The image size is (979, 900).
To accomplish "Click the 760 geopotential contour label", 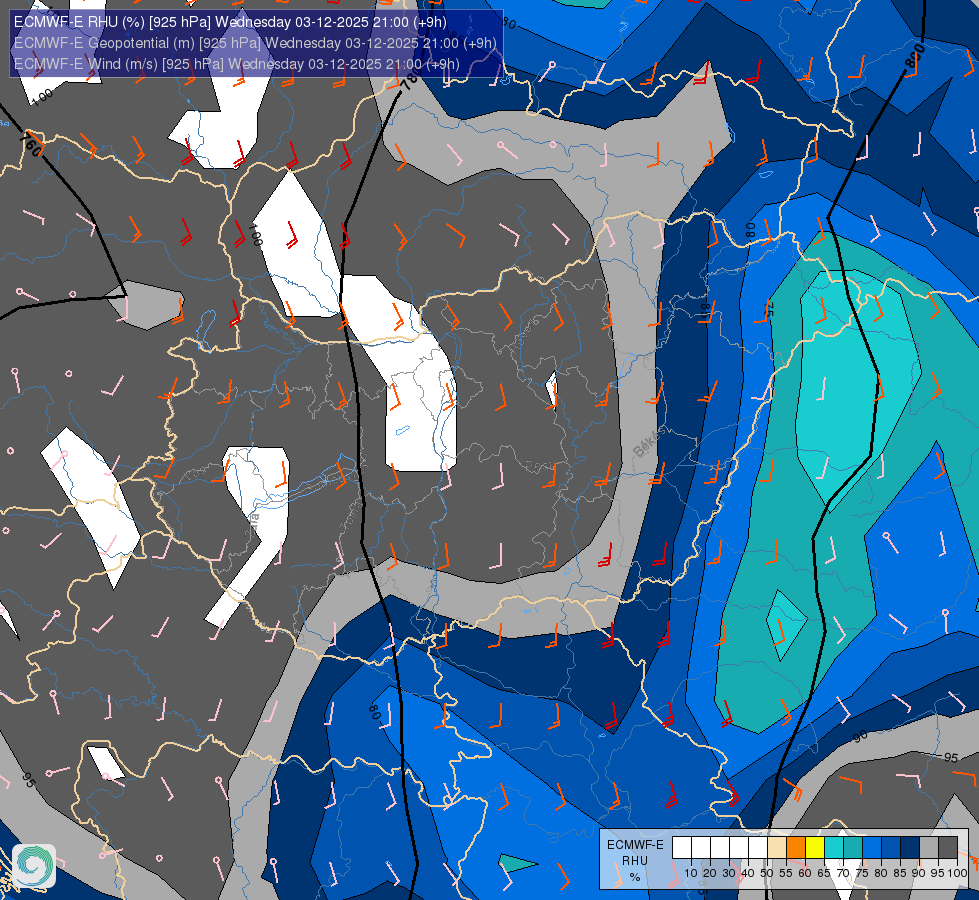I will (31, 144).
